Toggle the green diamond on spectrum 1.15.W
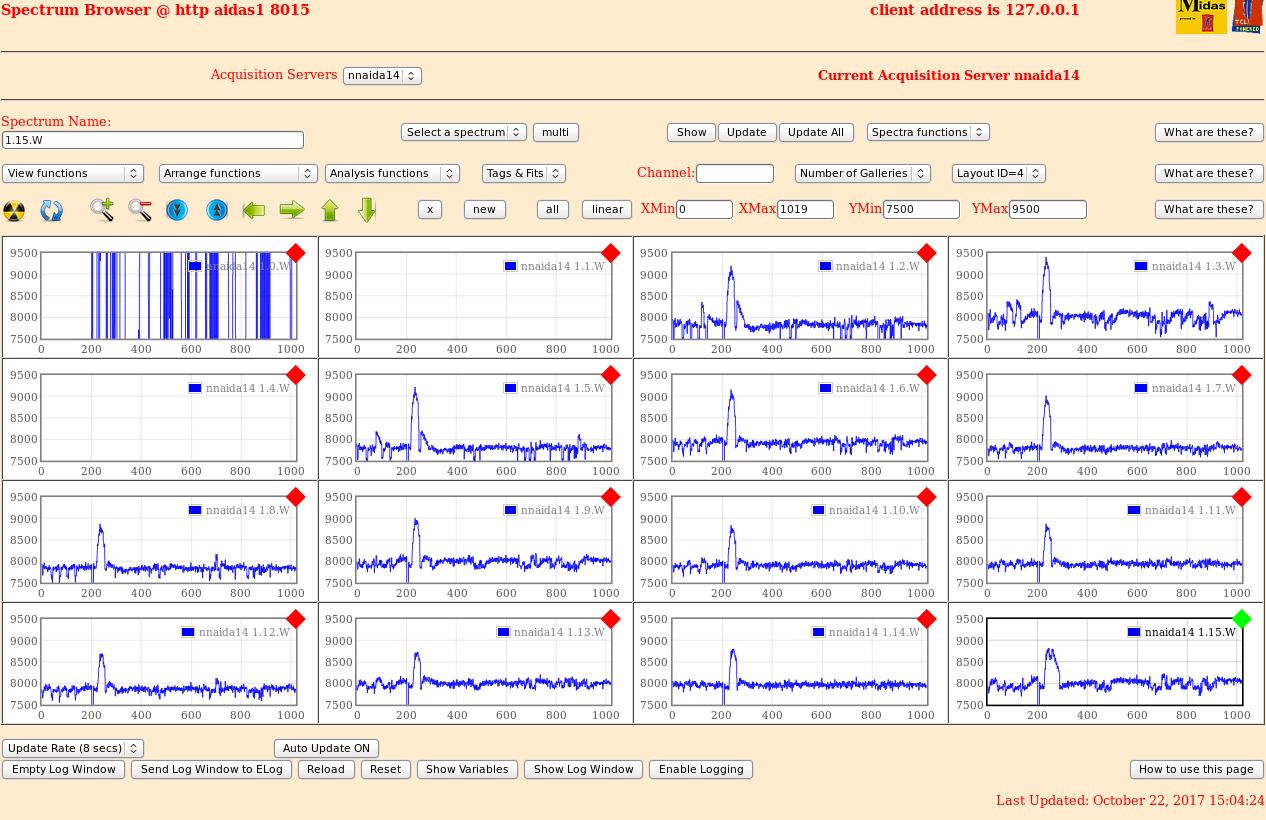1266x820 pixels. [1242, 619]
